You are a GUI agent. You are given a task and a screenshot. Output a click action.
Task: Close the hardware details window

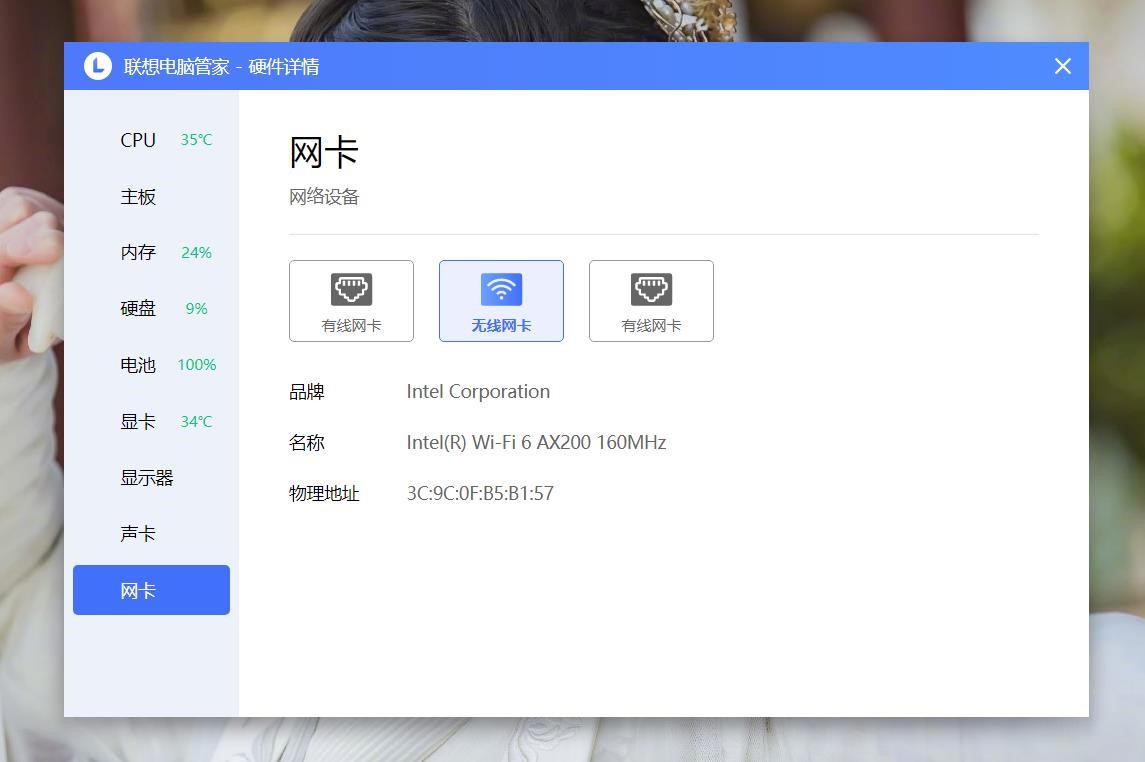pos(1062,66)
